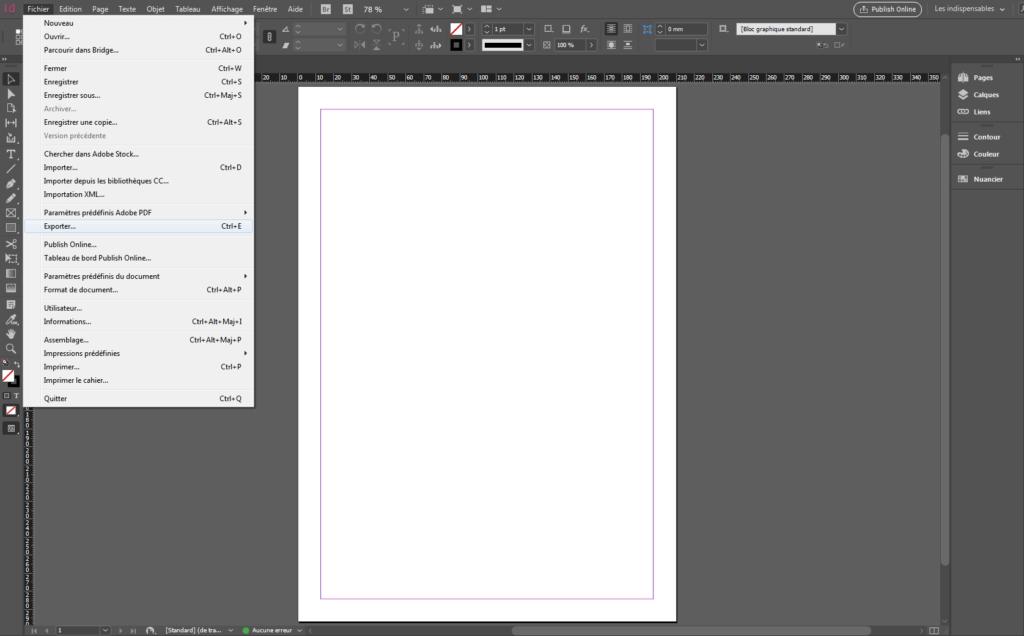Select the Zoom tool
The image size is (1024, 636).
(x=11, y=349)
